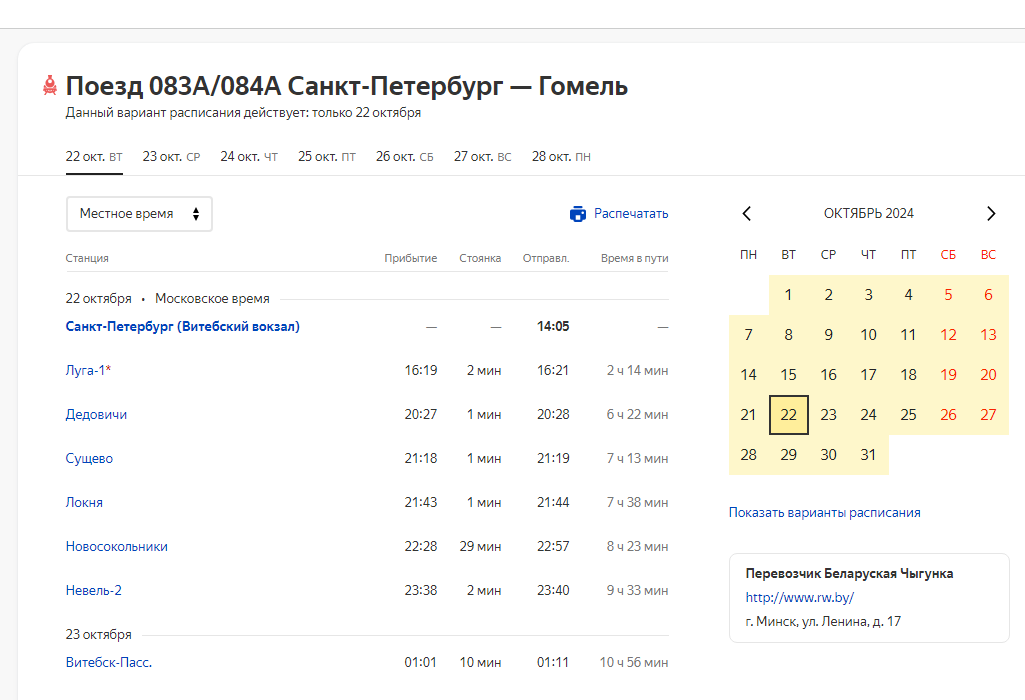The width and height of the screenshot is (1025, 700).
Task: Pick October 31 in the calendar
Action: tap(868, 455)
